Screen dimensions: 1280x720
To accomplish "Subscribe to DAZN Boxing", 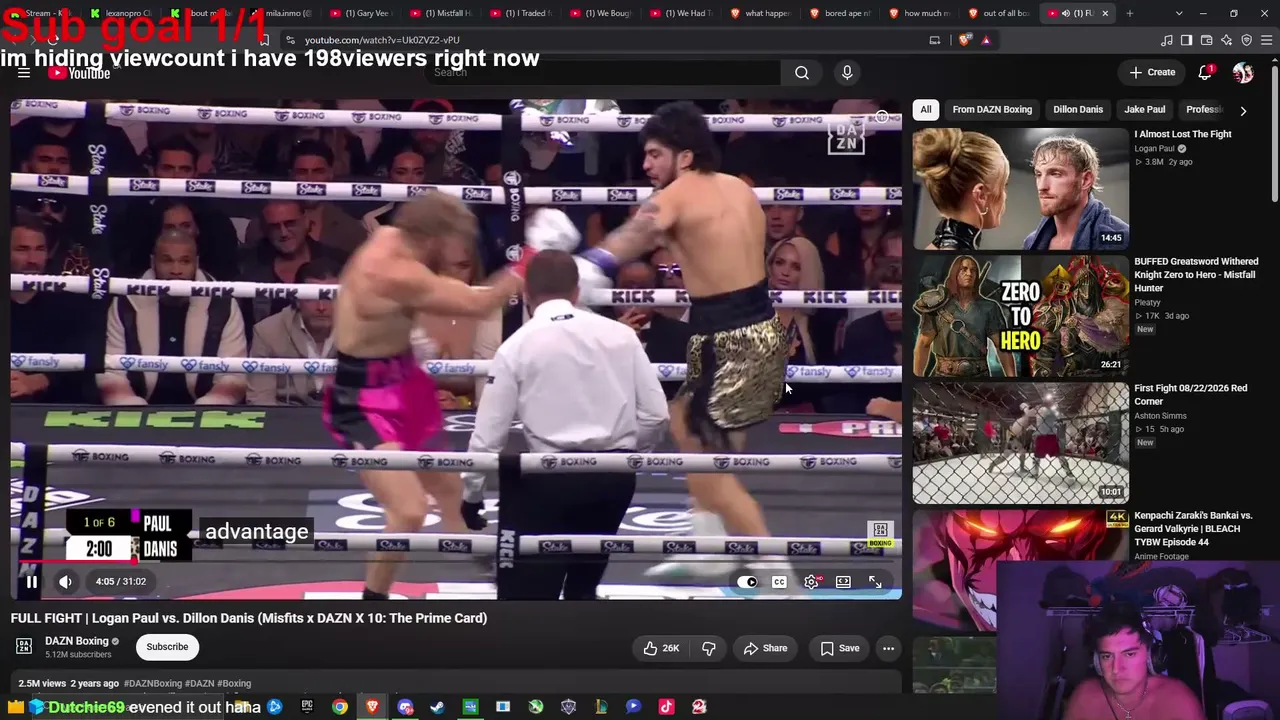I will (x=167, y=647).
